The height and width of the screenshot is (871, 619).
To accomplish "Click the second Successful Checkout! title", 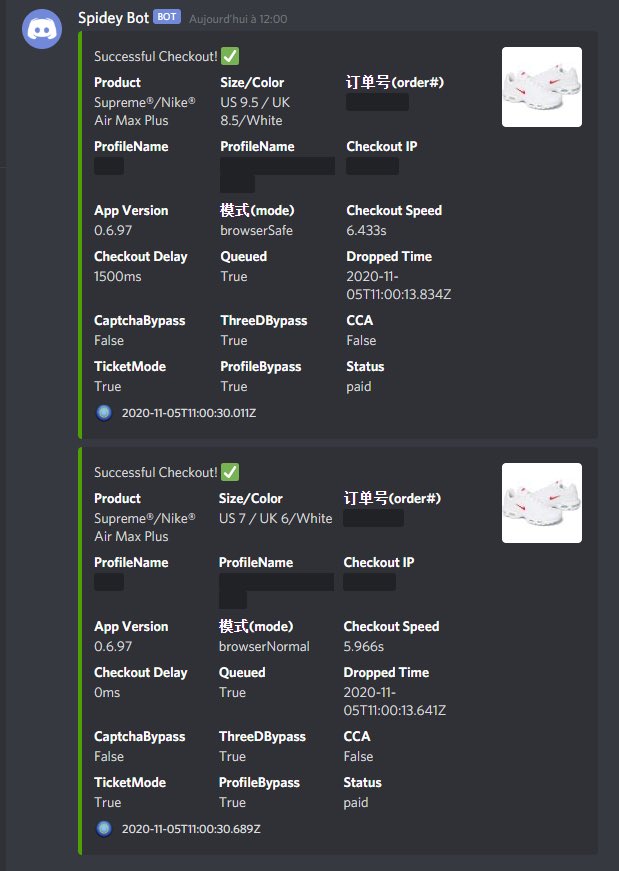I will 156,472.
